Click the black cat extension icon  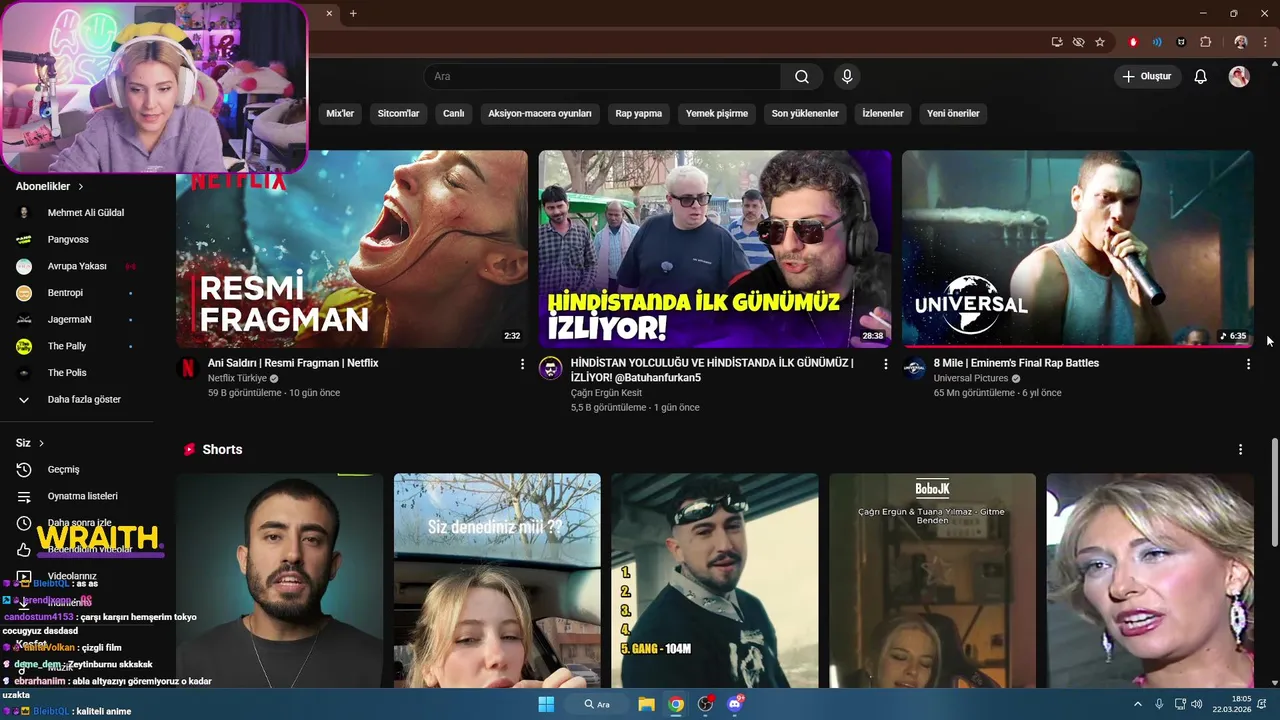pyautogui.click(x=1181, y=42)
